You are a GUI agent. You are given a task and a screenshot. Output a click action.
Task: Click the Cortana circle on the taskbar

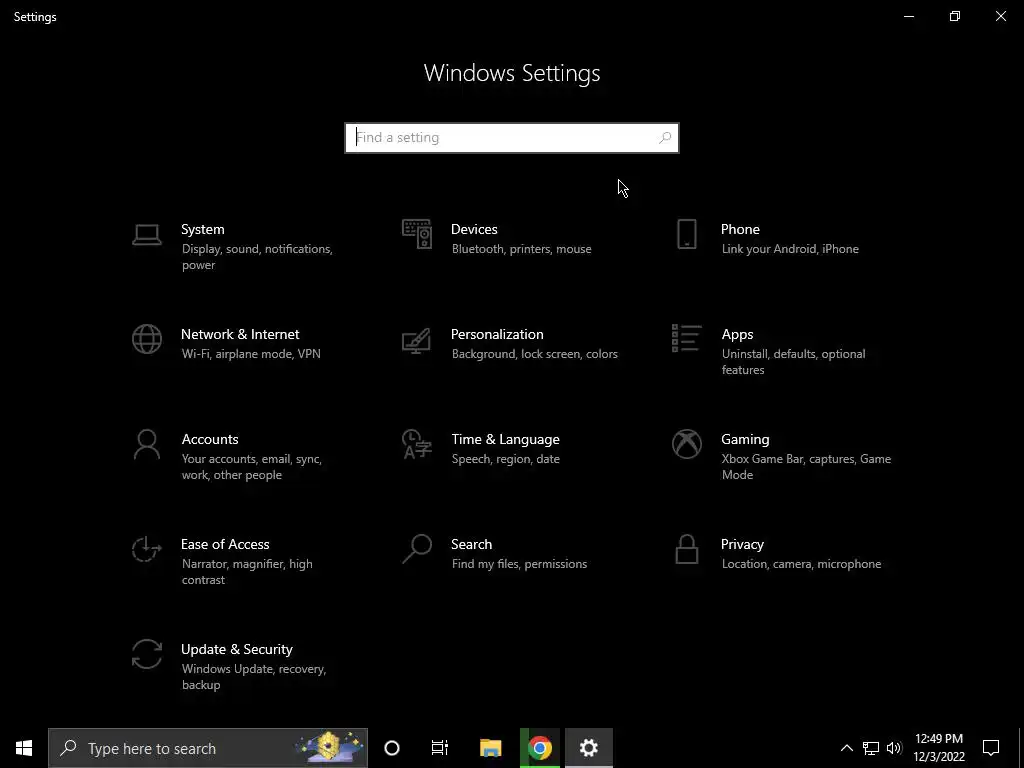[x=392, y=748]
